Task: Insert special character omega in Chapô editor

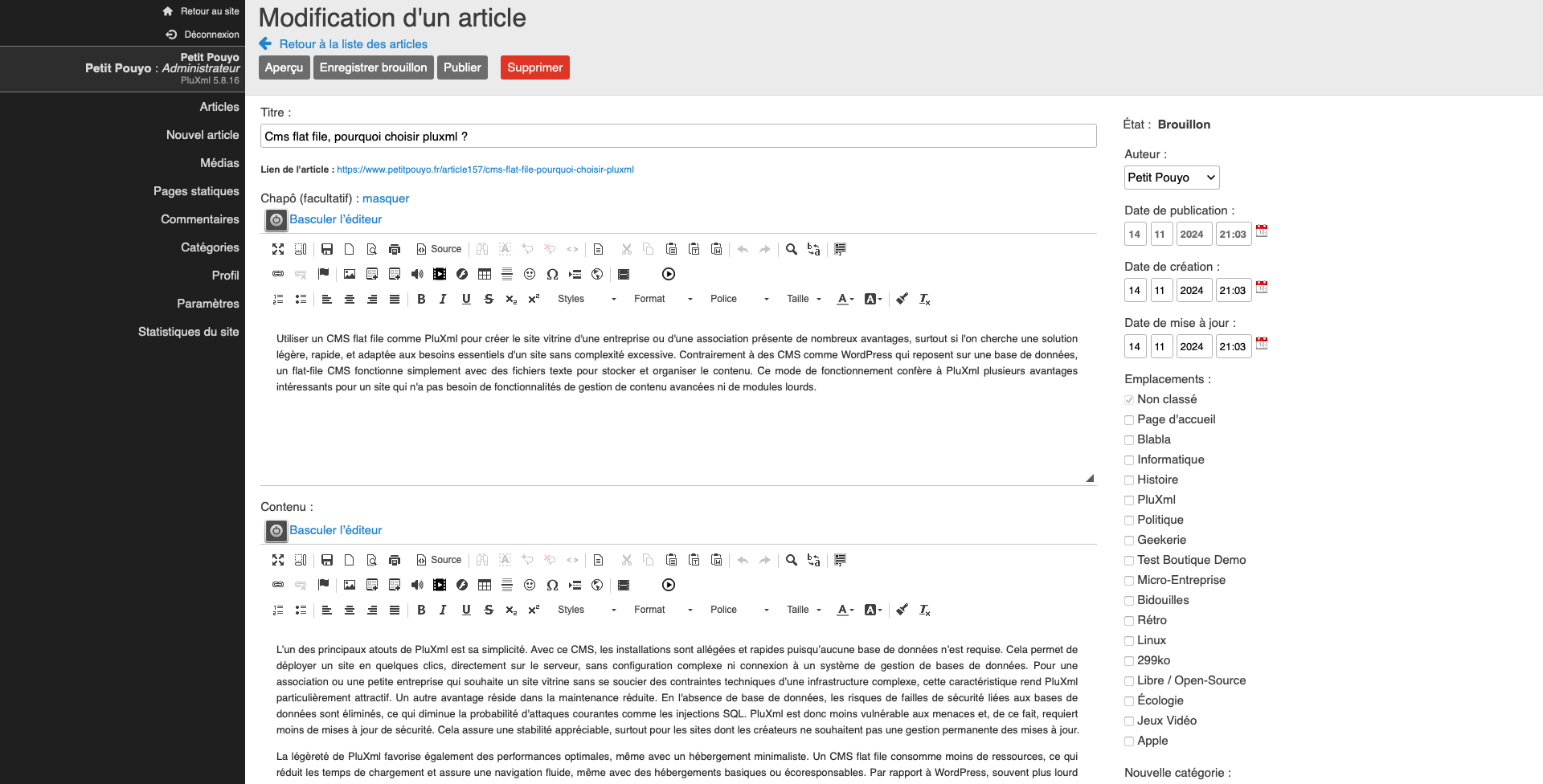Action: [552, 274]
